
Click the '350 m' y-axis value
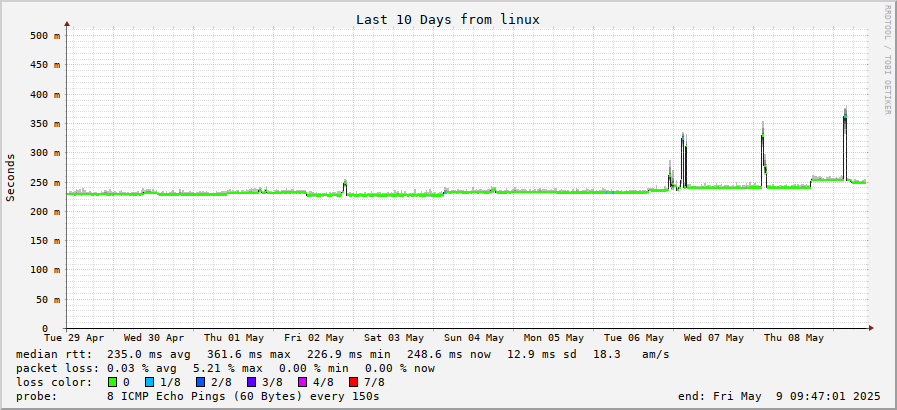coord(45,124)
